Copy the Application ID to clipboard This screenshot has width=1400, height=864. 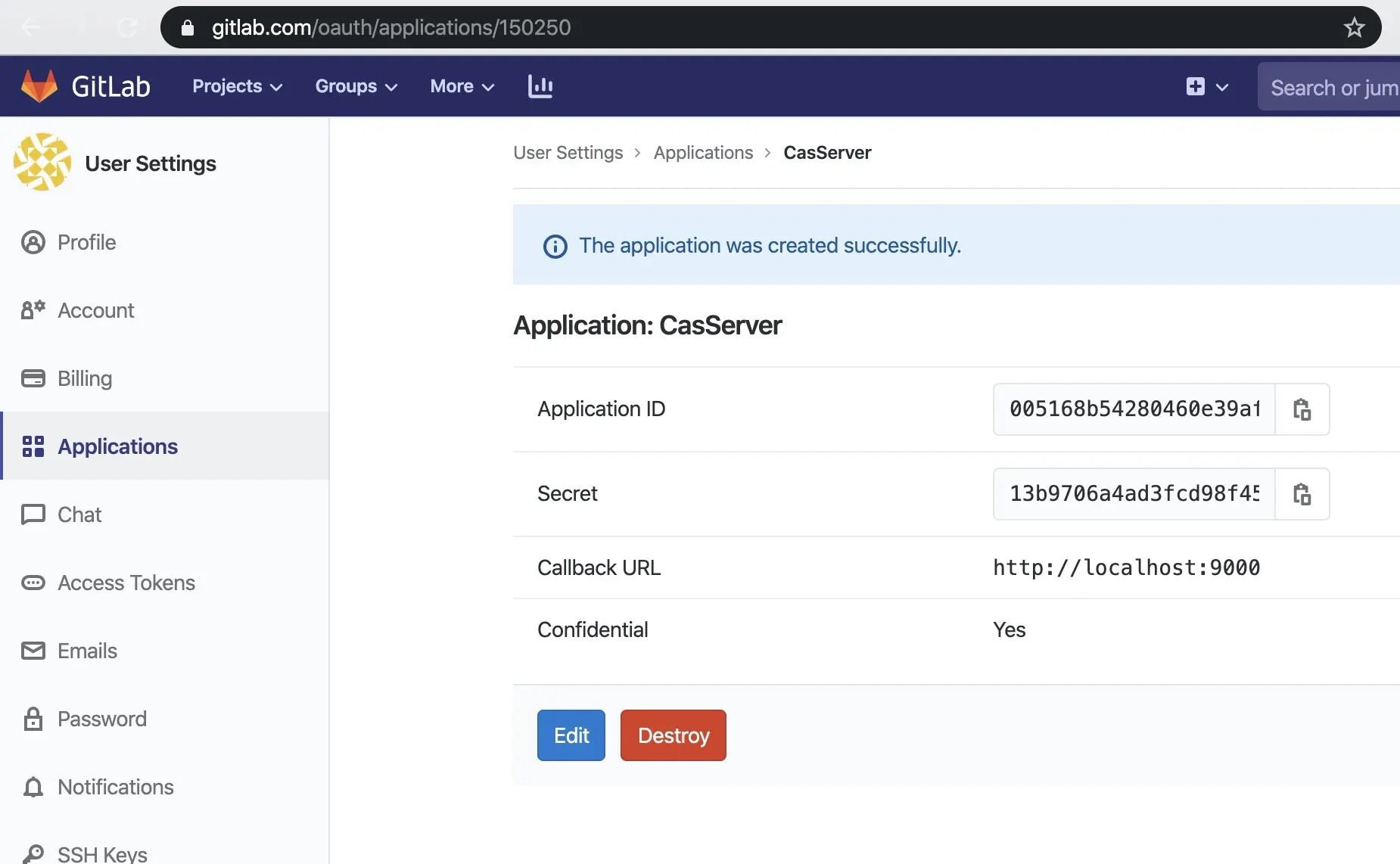(x=1302, y=409)
